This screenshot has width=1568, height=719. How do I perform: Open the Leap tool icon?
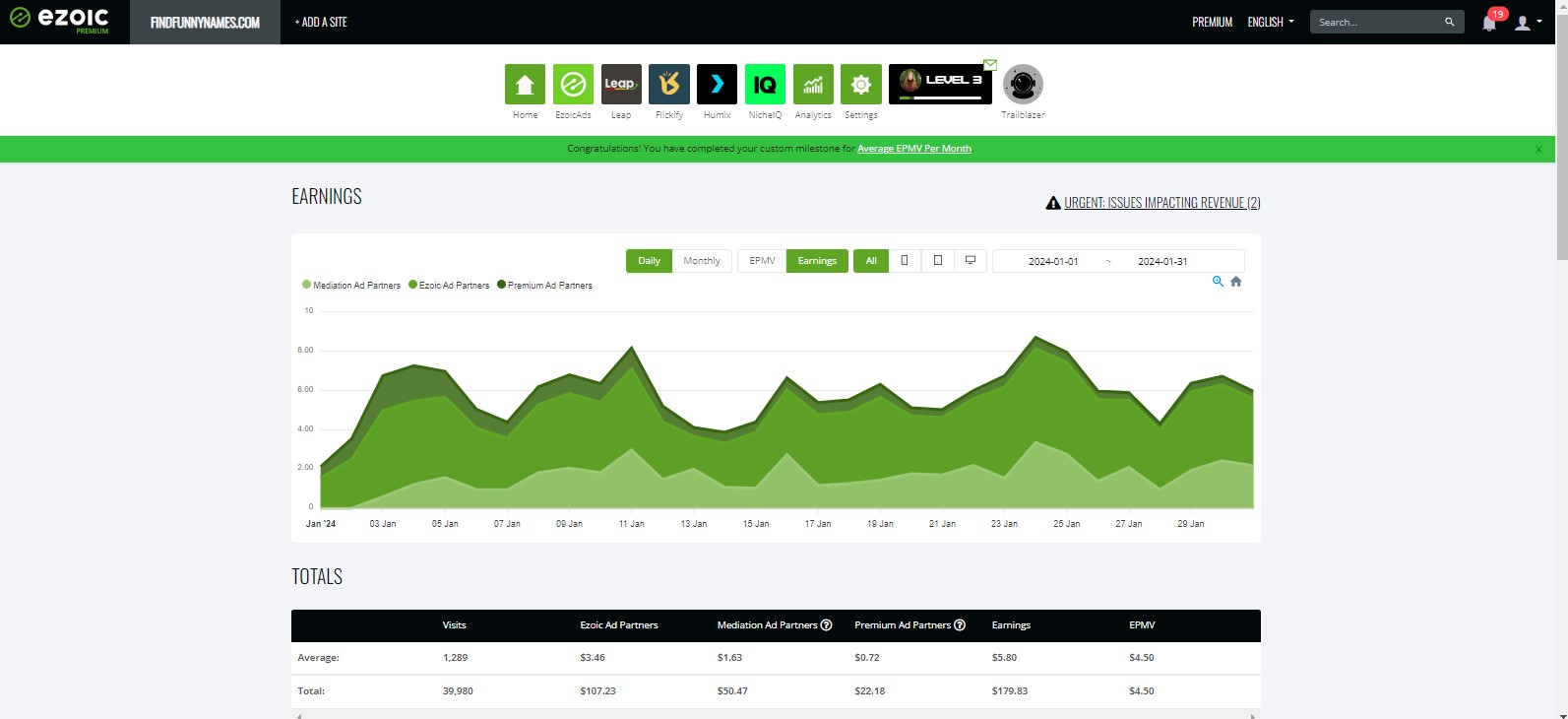(621, 85)
